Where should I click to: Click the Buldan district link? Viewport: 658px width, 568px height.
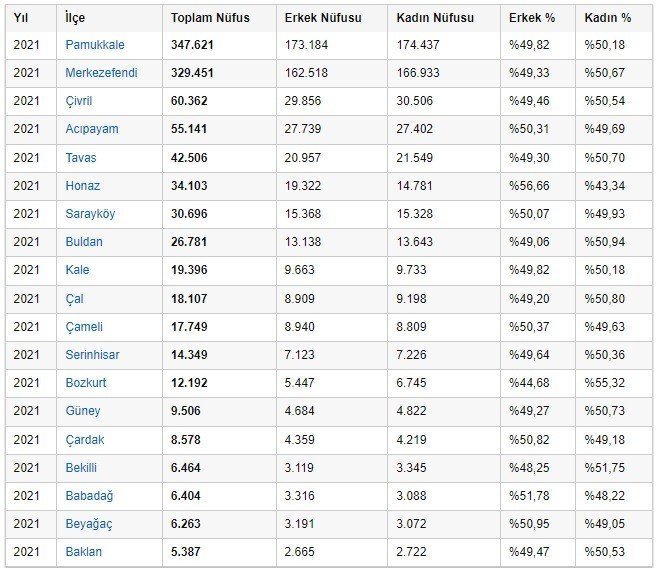coord(84,242)
